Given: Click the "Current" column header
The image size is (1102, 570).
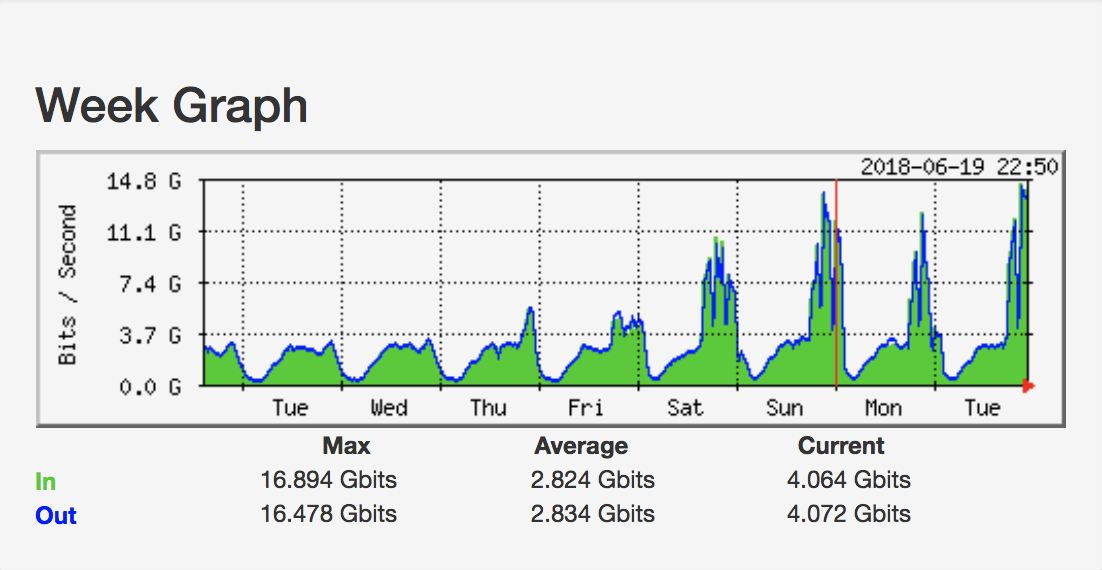Looking at the screenshot, I should click(841, 446).
